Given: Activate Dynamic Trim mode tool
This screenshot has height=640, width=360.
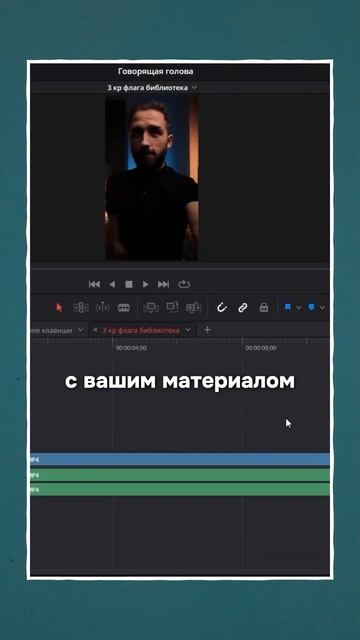Looking at the screenshot, I should (x=102, y=307).
